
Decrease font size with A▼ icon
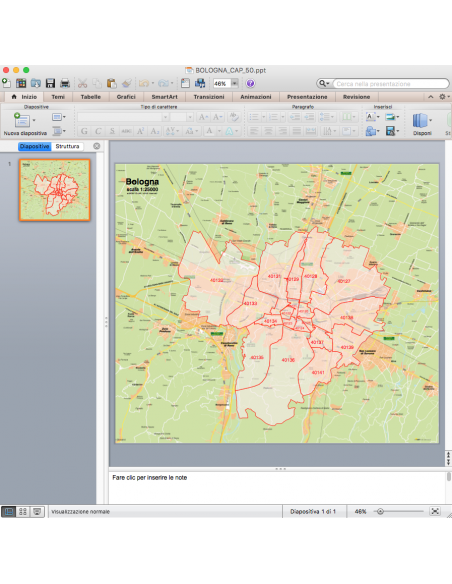point(217,117)
